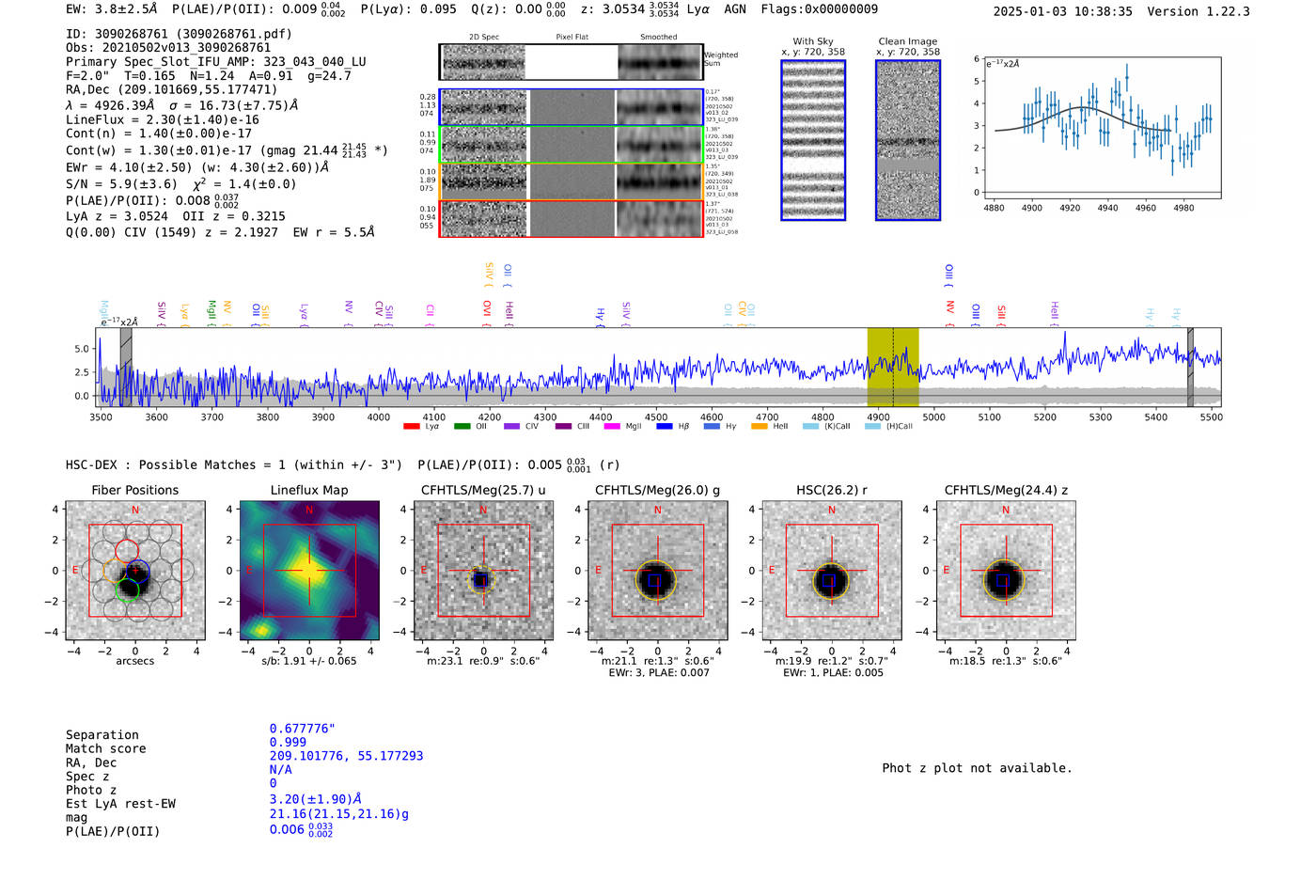Select the CIV legend color swatch
The width and height of the screenshot is (1316, 896).
[x=511, y=426]
